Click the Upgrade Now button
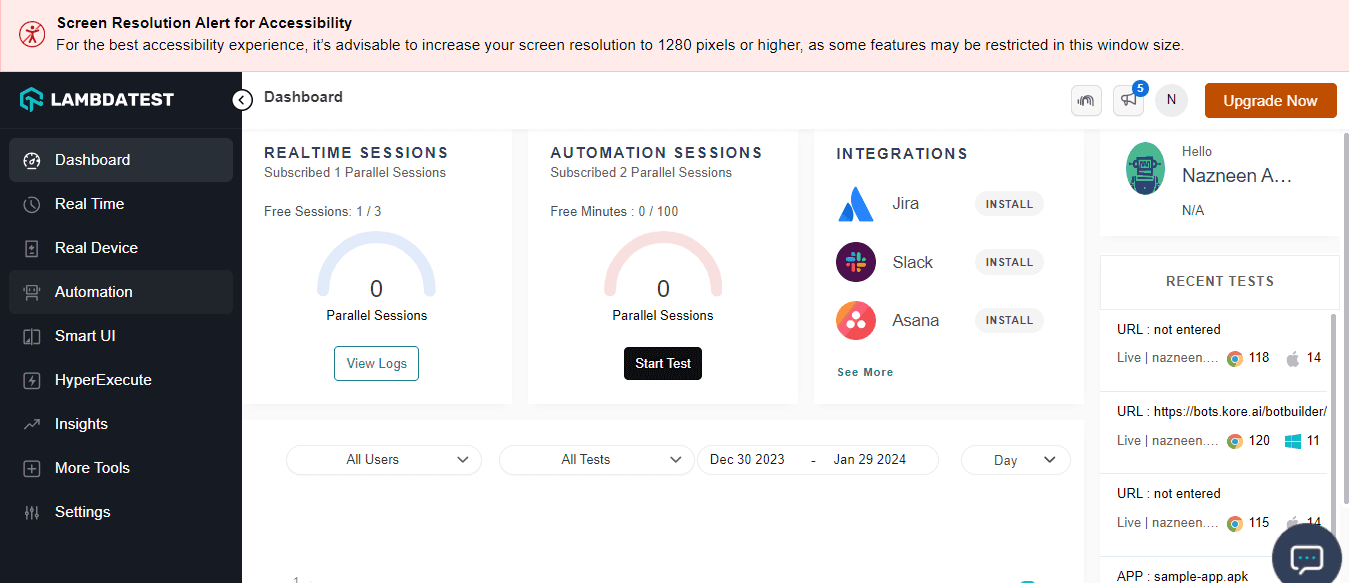 click(x=1270, y=100)
